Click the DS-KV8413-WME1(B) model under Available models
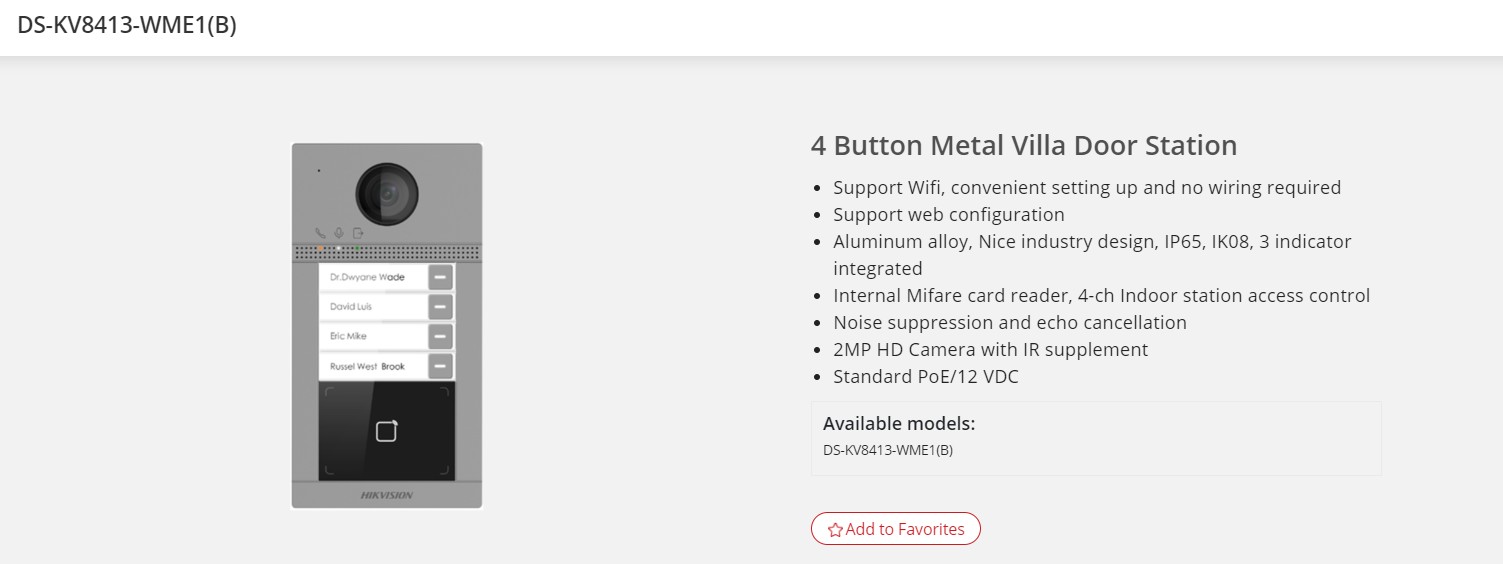 point(888,450)
